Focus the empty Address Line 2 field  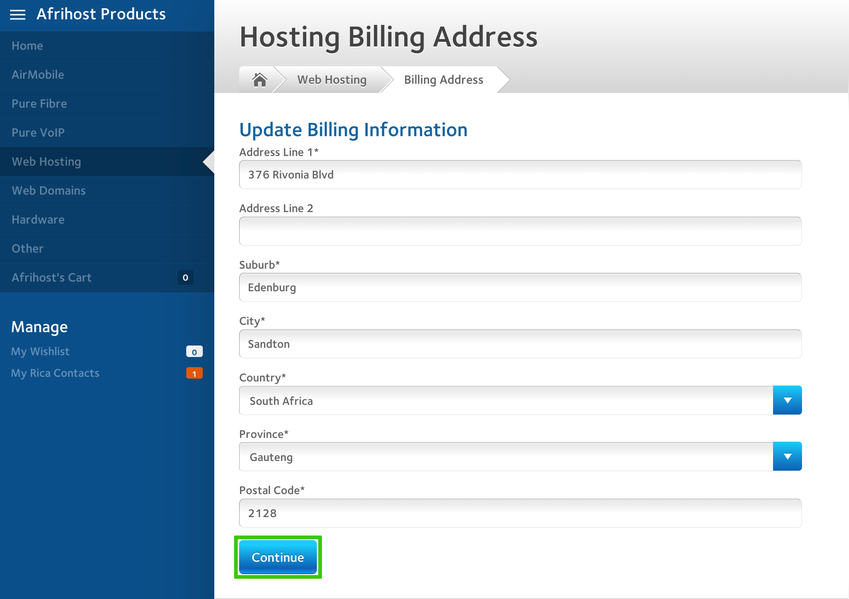(520, 231)
